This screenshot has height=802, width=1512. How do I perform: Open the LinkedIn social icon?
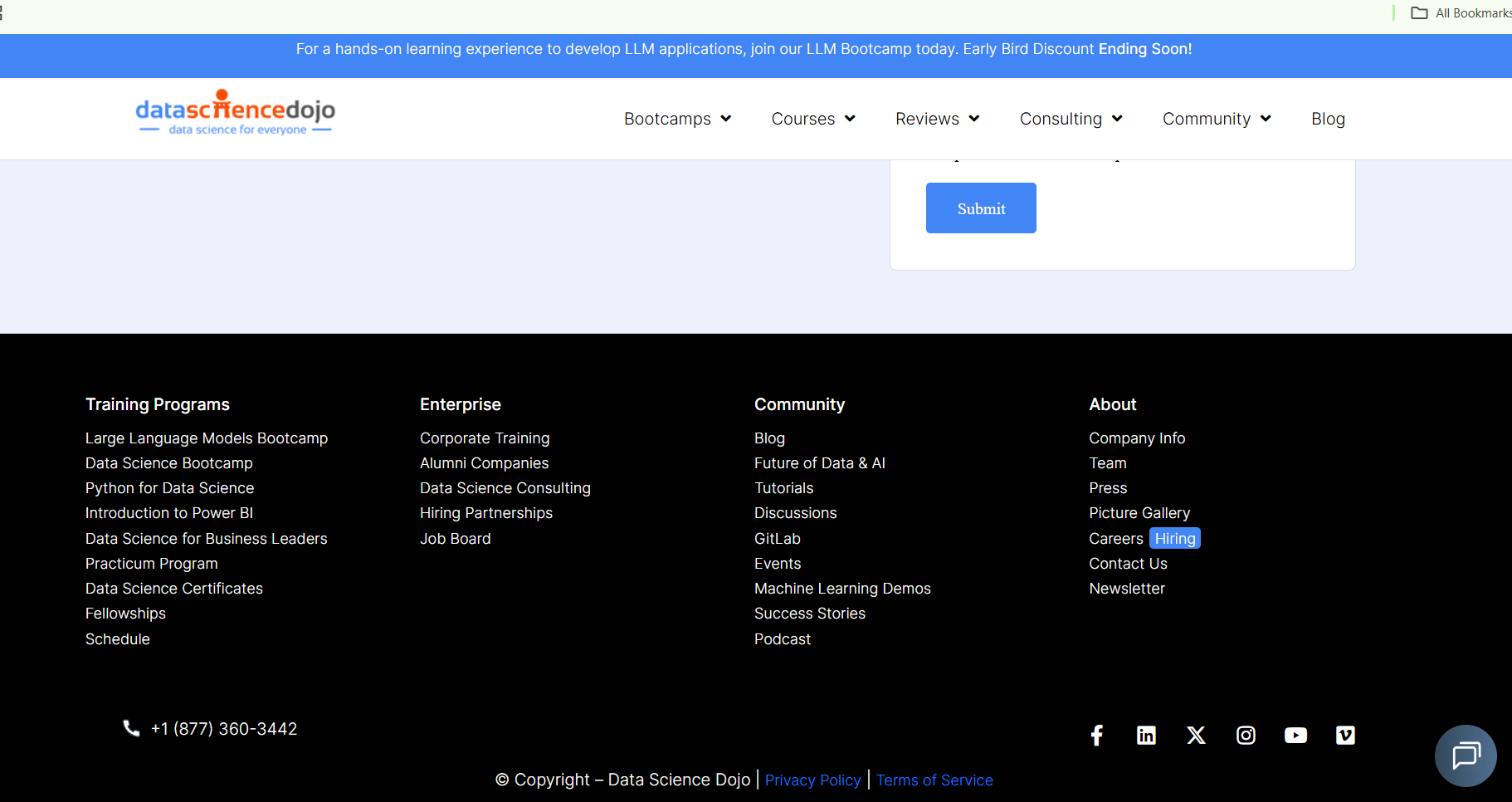click(x=1146, y=736)
